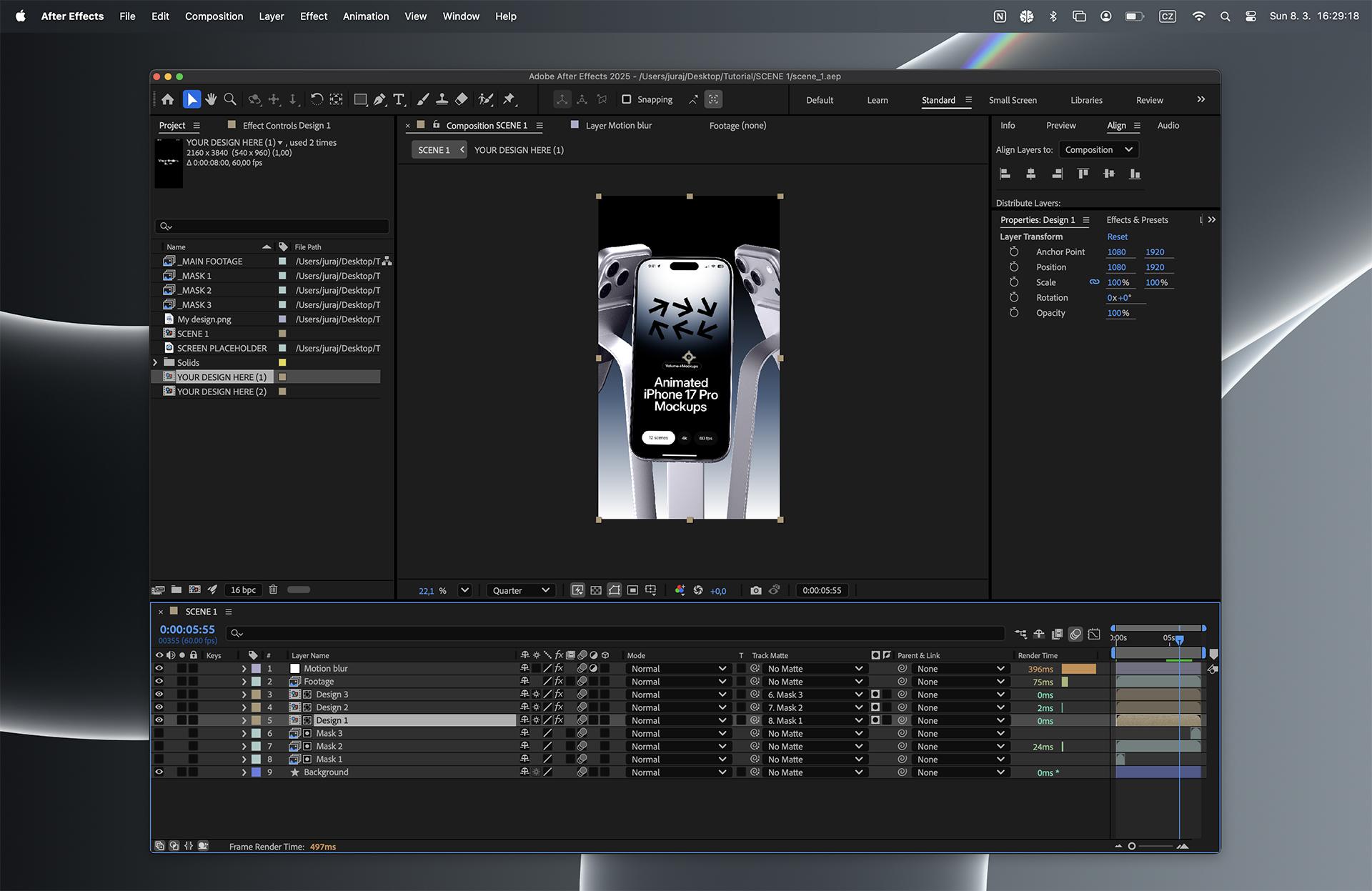Click the Reset link in Layer Transform
The width and height of the screenshot is (1372, 891).
[1117, 237]
